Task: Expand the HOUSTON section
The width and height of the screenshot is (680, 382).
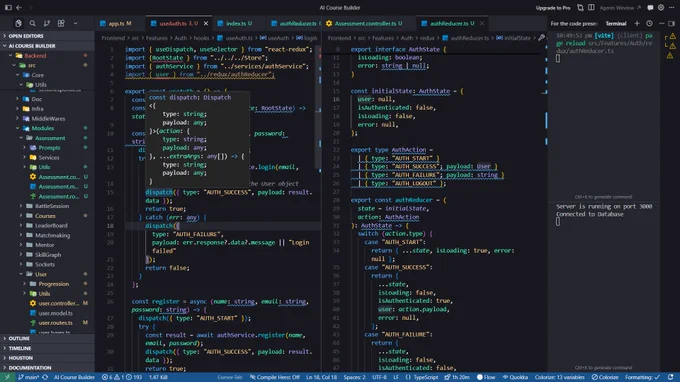Action: (47, 358)
